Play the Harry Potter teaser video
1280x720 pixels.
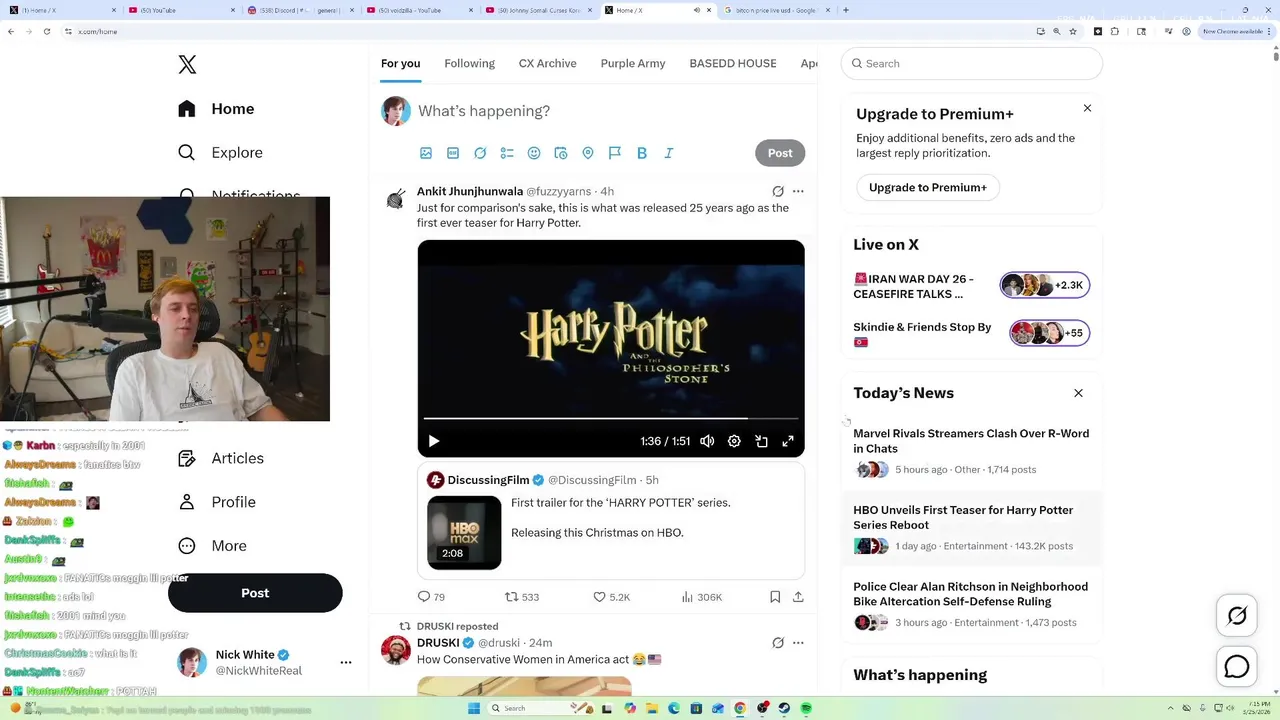coord(434,441)
